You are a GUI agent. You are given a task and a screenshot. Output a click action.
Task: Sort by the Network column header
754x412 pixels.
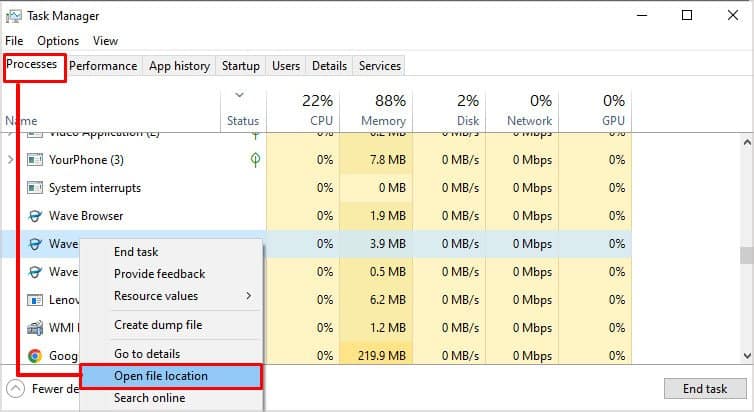[x=522, y=111]
